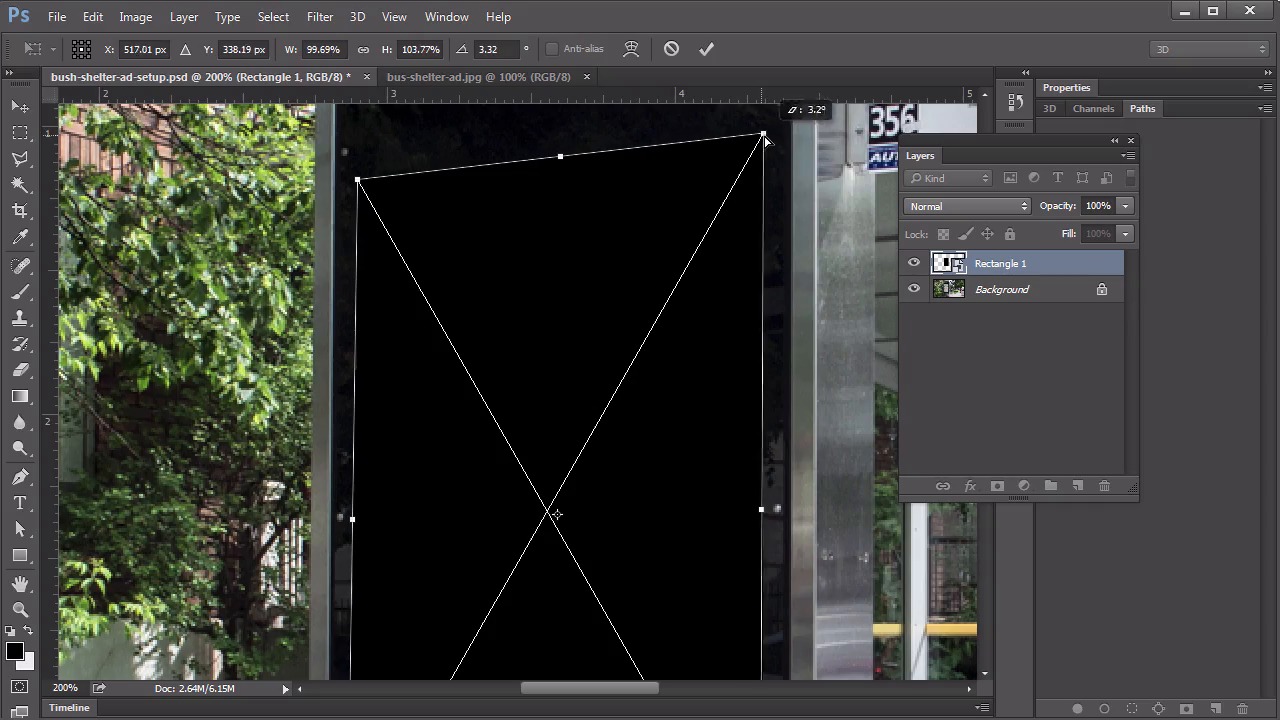The height and width of the screenshot is (720, 1280).
Task: Hide the Rectangle 1 layer
Action: (914, 263)
